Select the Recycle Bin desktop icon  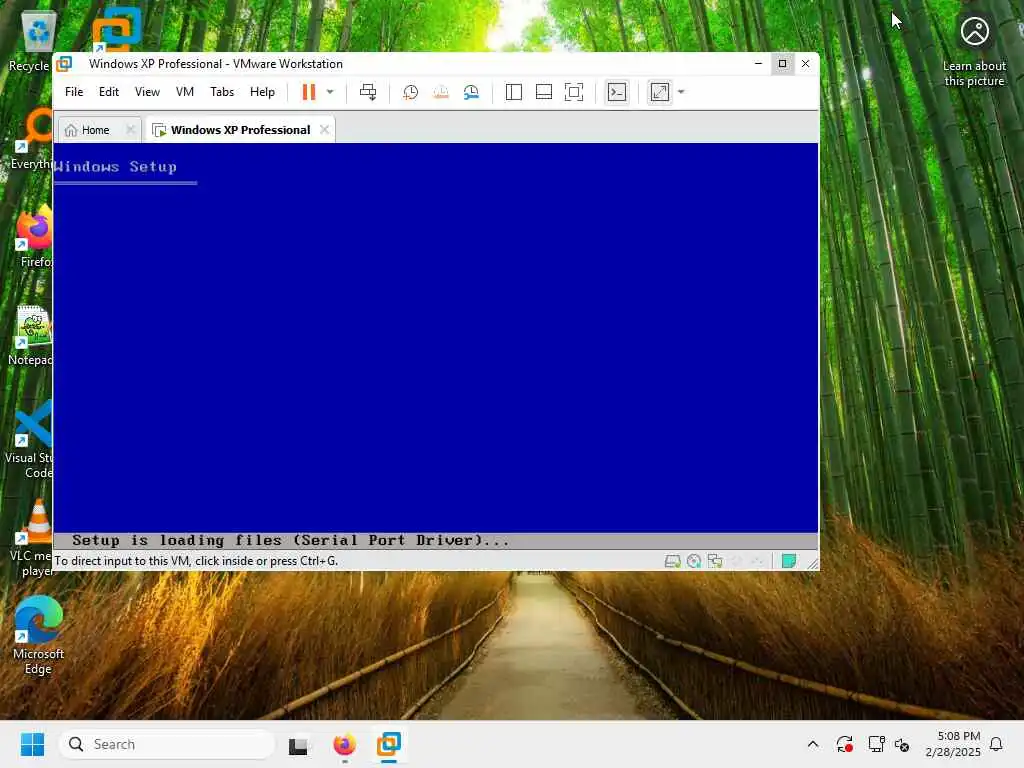[x=29, y=42]
